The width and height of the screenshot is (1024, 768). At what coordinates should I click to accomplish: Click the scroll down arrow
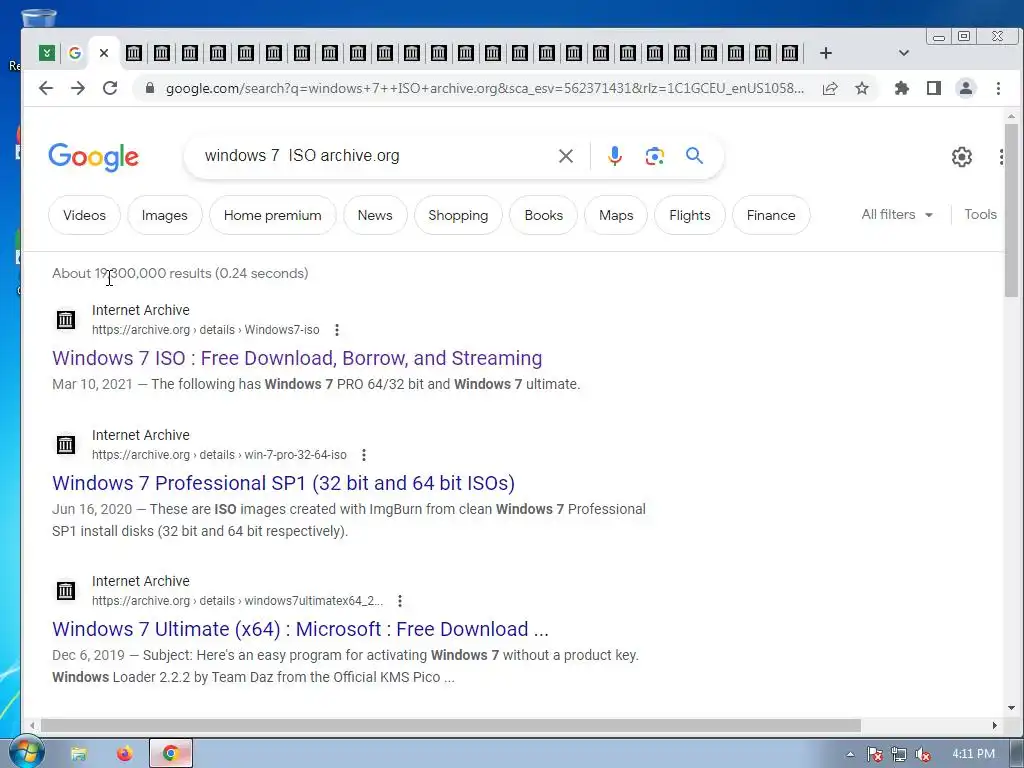[1011, 708]
